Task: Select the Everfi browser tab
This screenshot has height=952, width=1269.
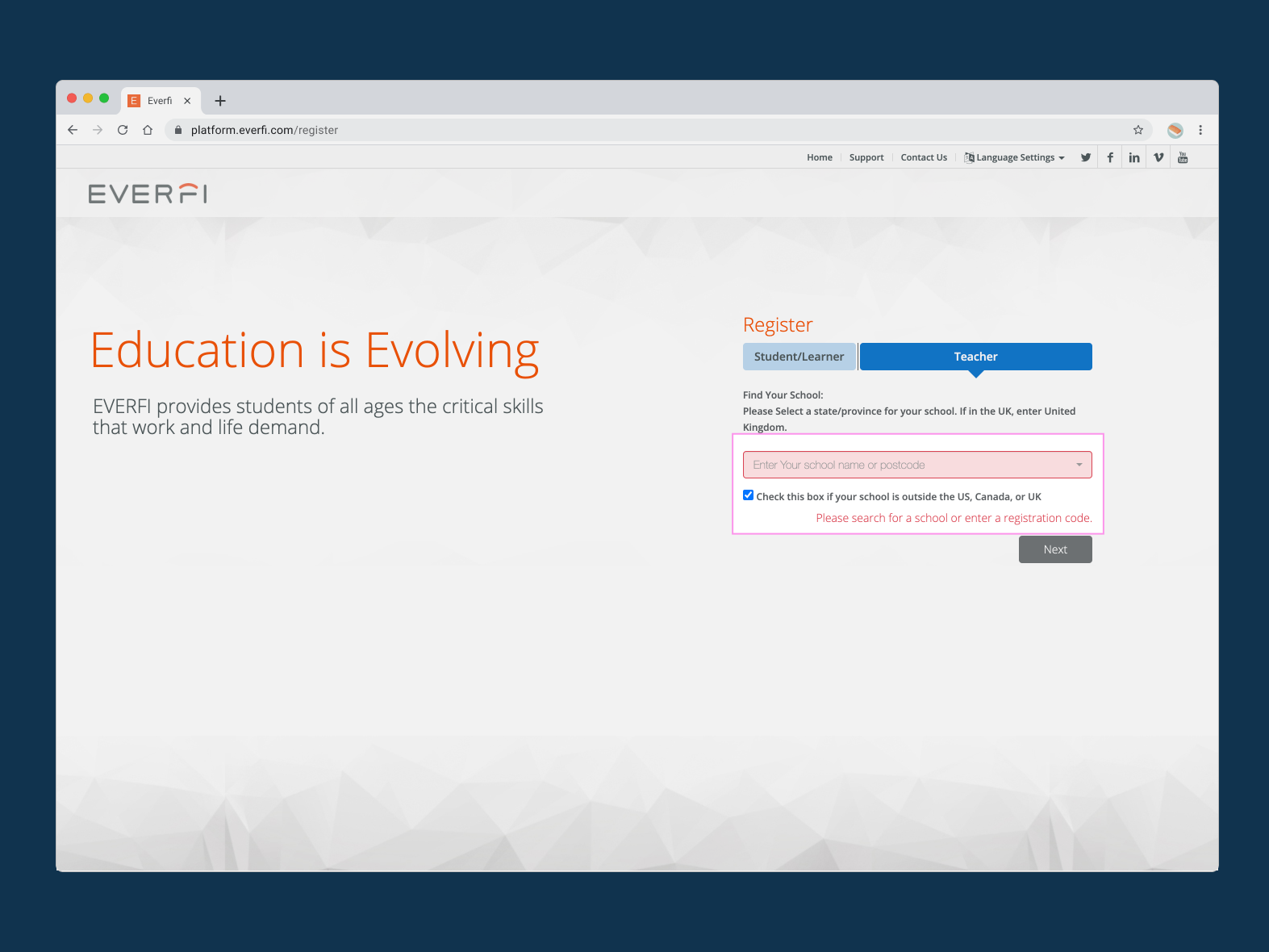Action: [x=161, y=101]
